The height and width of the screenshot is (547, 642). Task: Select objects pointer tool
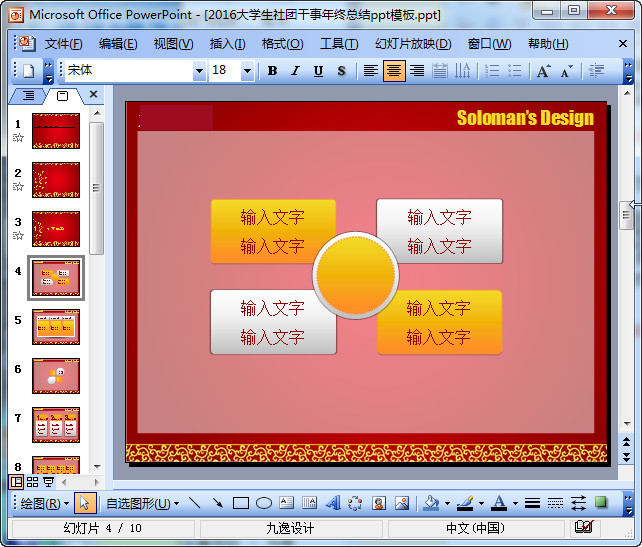click(85, 503)
